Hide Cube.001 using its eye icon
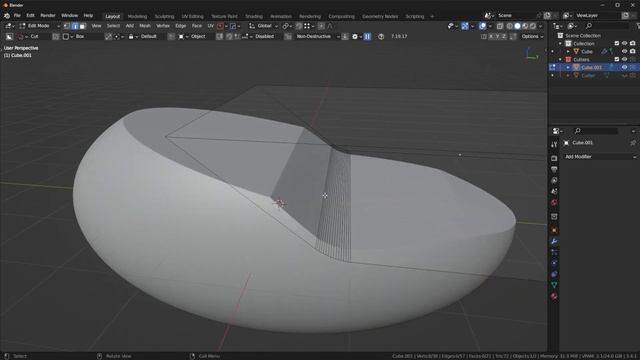 (624, 67)
